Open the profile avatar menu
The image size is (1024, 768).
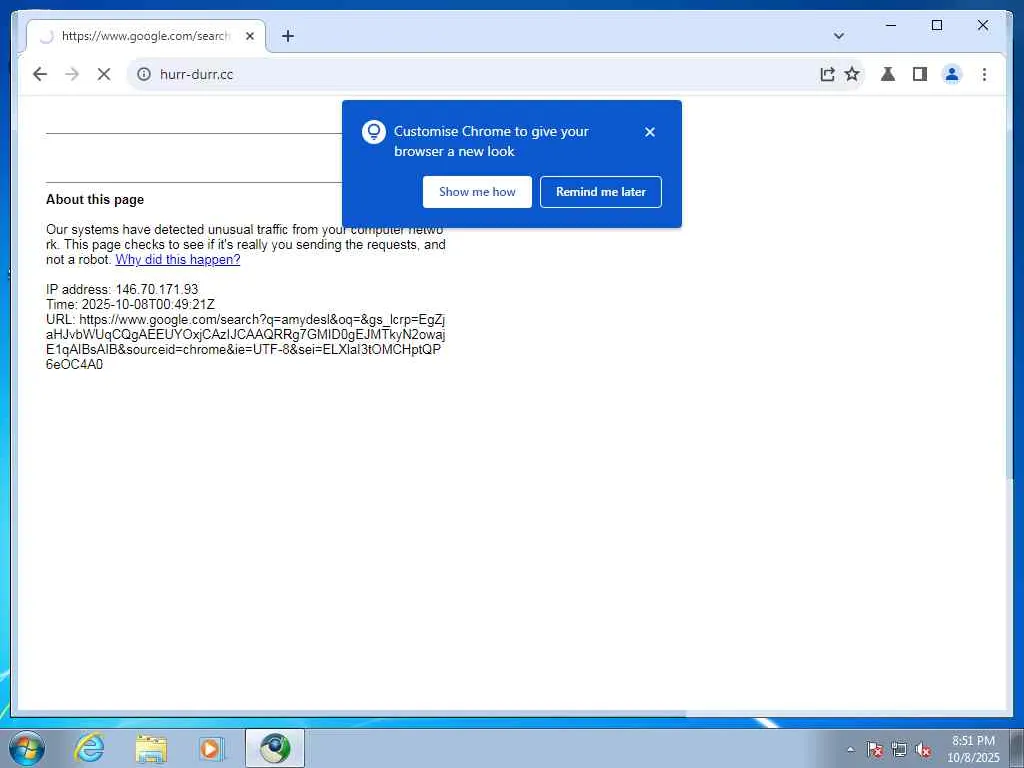(952, 74)
